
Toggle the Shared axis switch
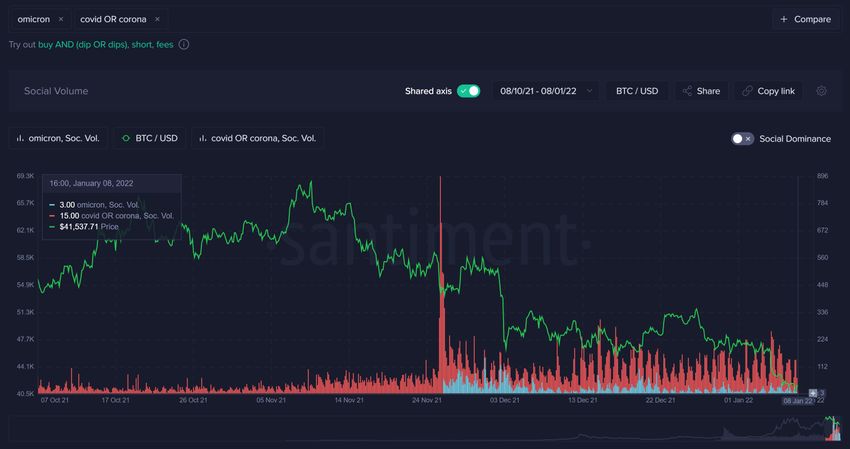[x=468, y=91]
